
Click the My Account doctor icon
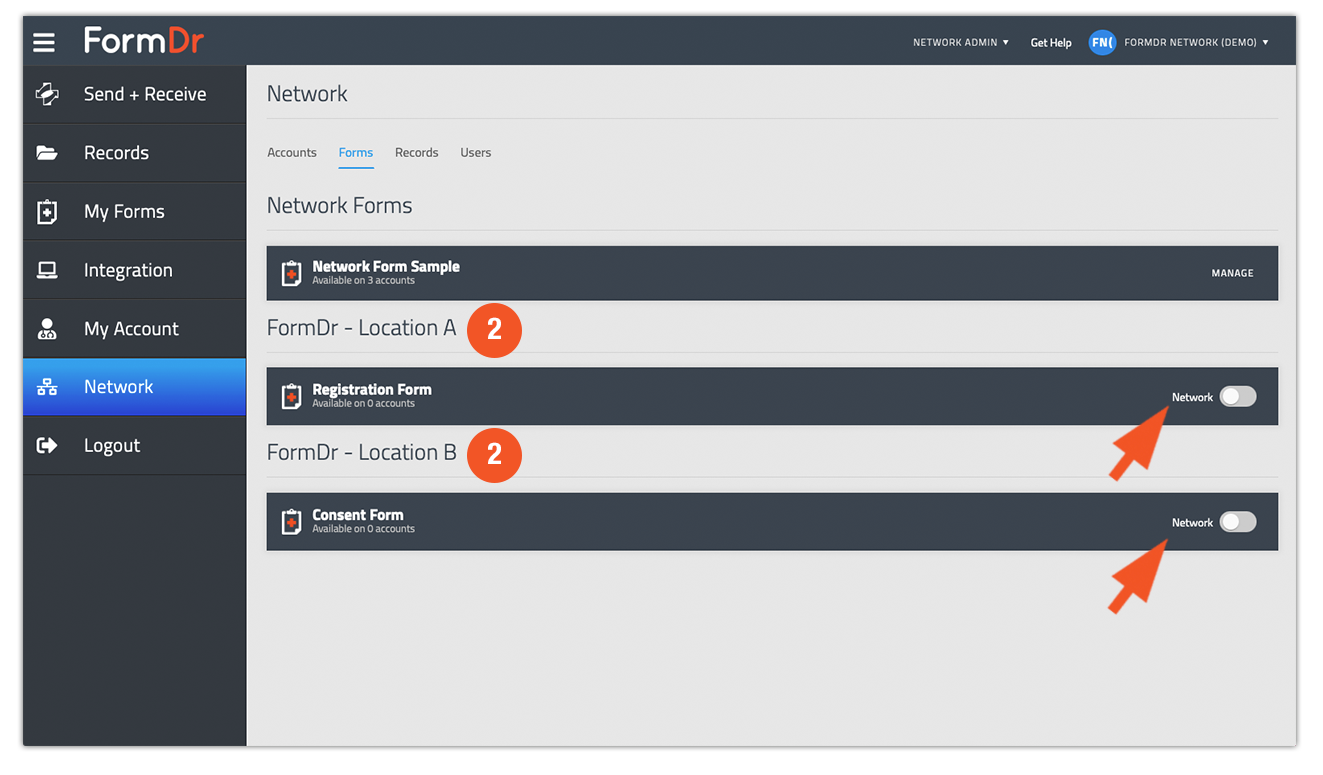(47, 329)
